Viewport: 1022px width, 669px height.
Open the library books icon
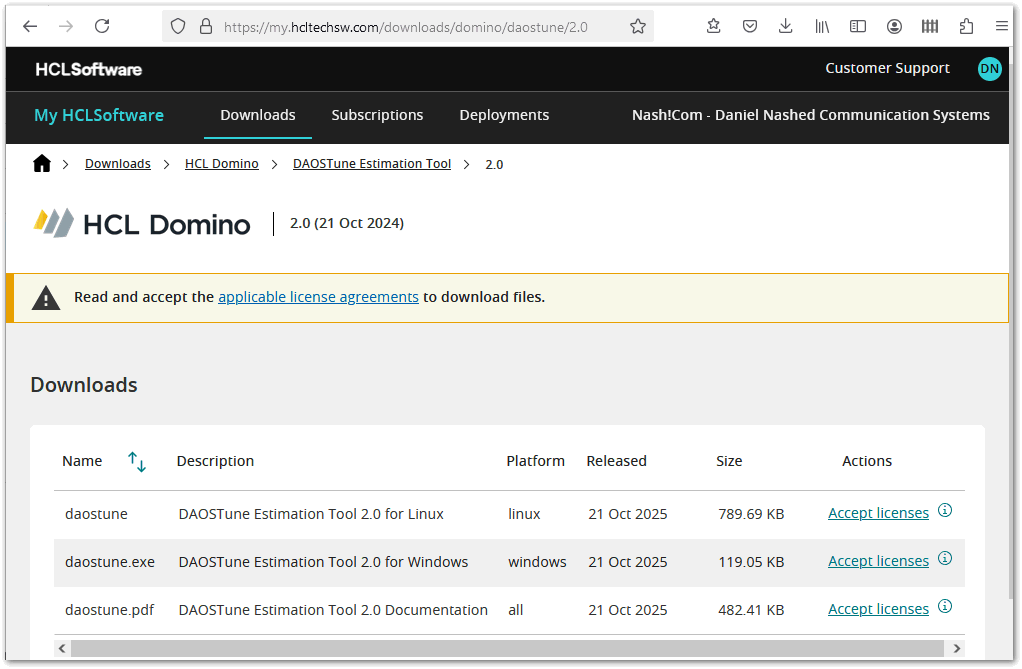click(822, 27)
